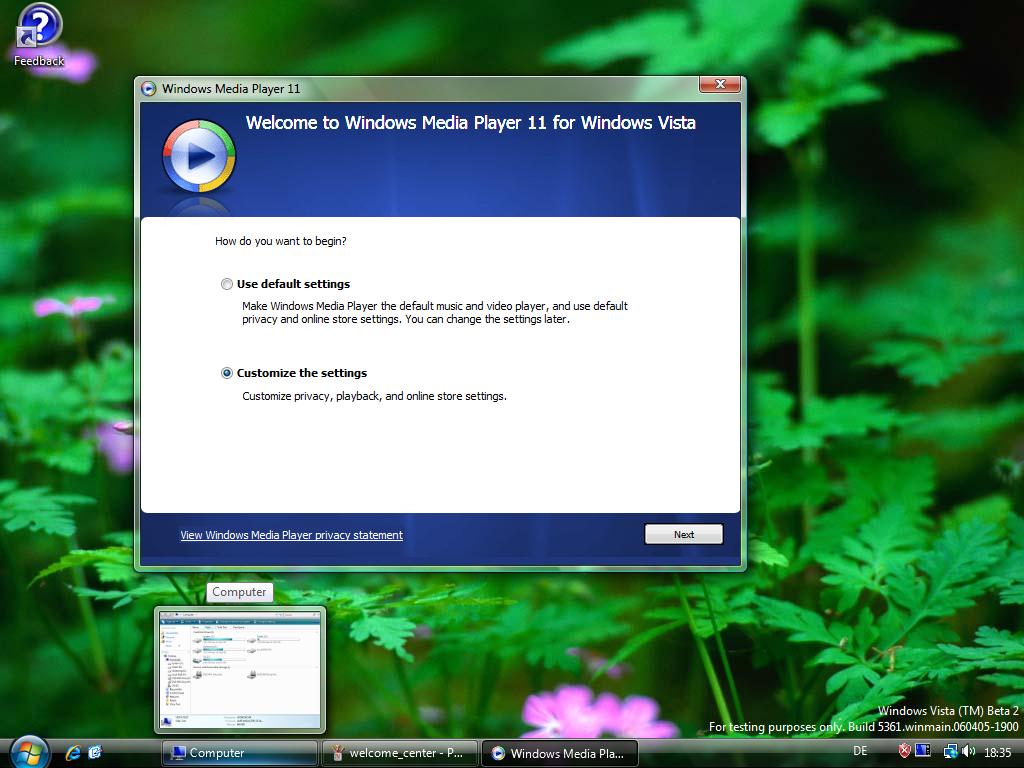Close the Windows Media Player 11 dialog

click(720, 84)
